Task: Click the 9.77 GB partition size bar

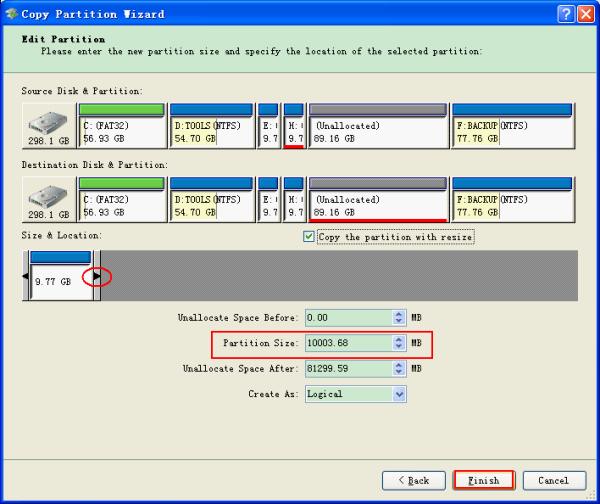Action: click(x=61, y=276)
